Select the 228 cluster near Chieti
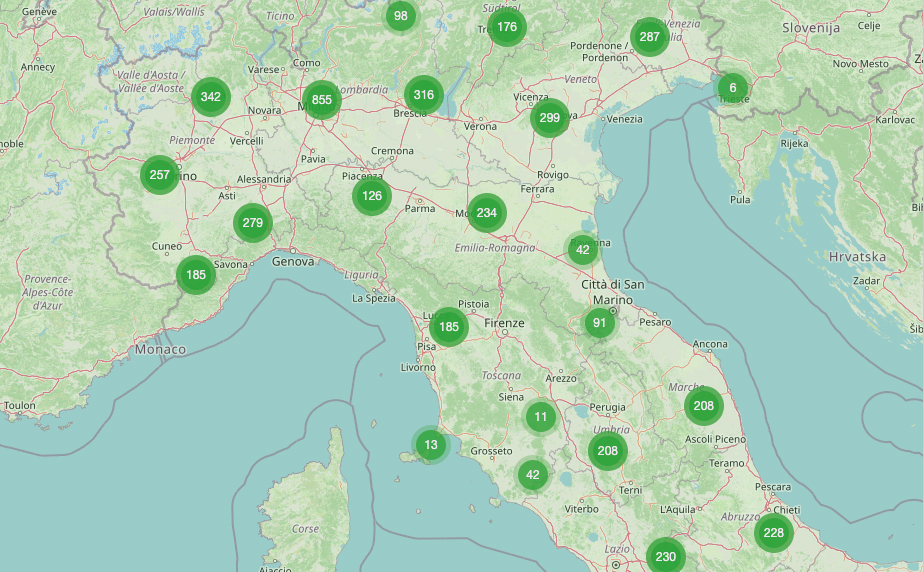This screenshot has width=924, height=572. (x=773, y=533)
